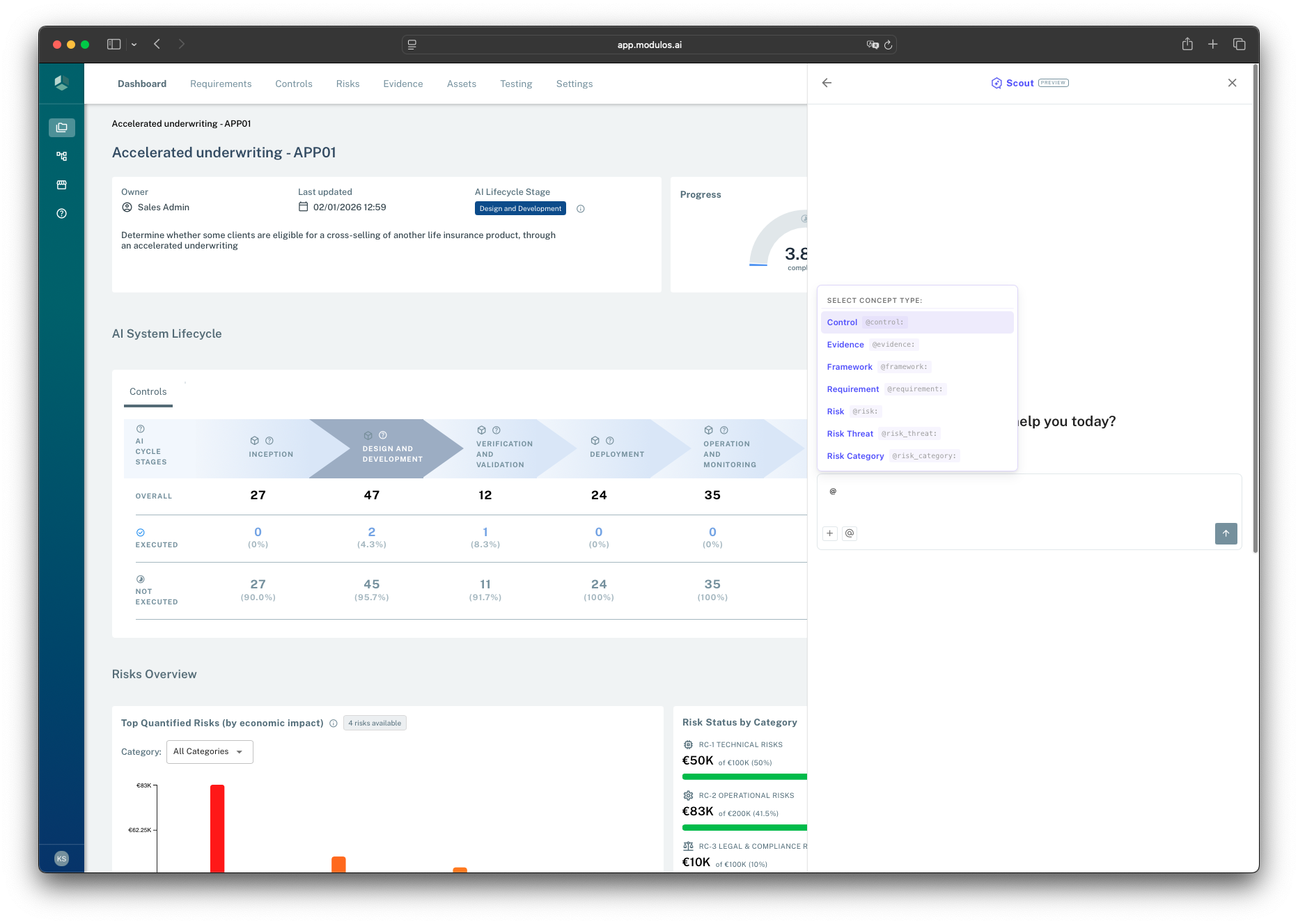Click the info icon beside the AI Lifecycle Stage badge
Image resolution: width=1298 pixels, height=924 pixels.
point(581,208)
